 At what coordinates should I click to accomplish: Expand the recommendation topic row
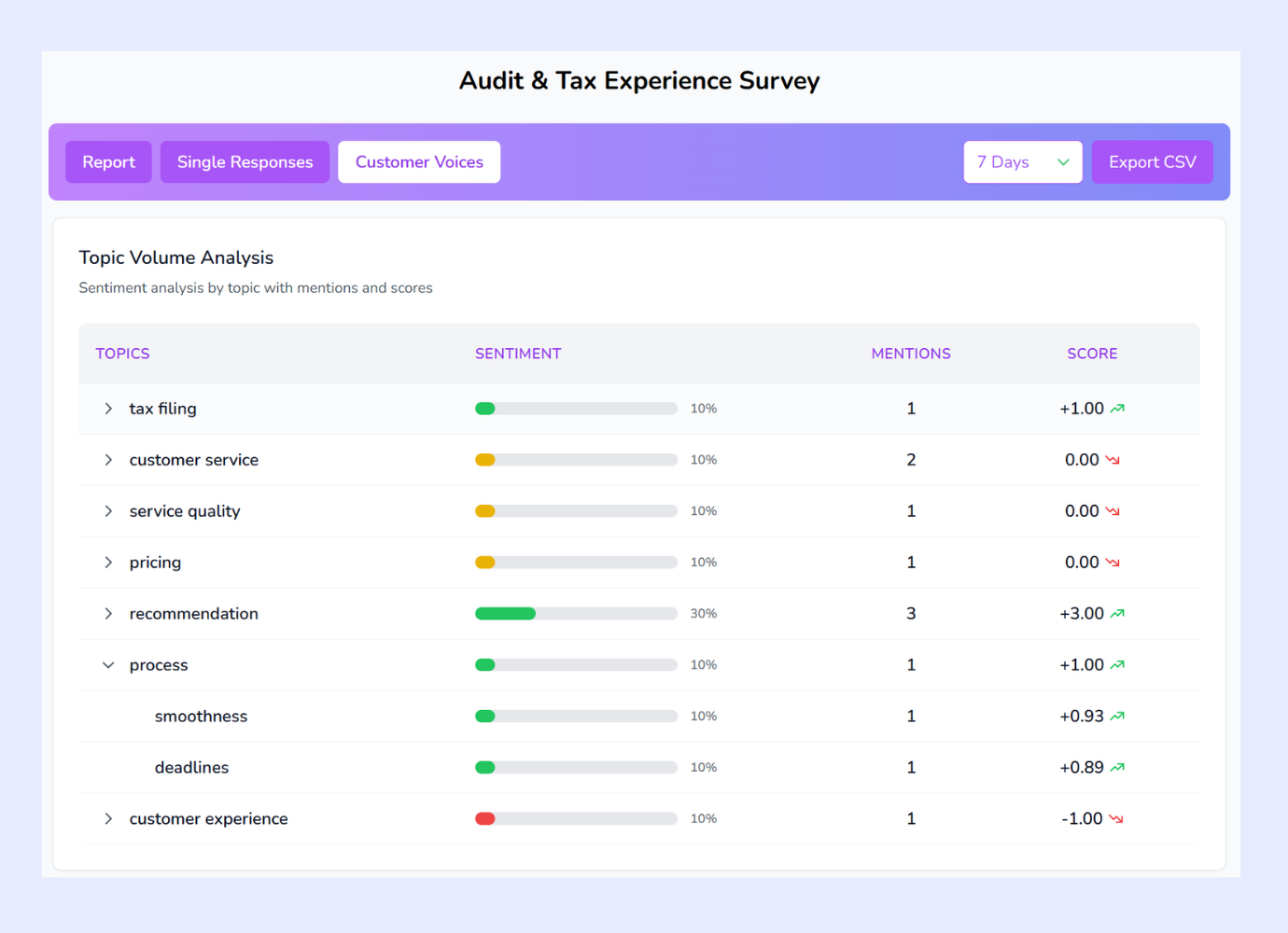pos(108,613)
